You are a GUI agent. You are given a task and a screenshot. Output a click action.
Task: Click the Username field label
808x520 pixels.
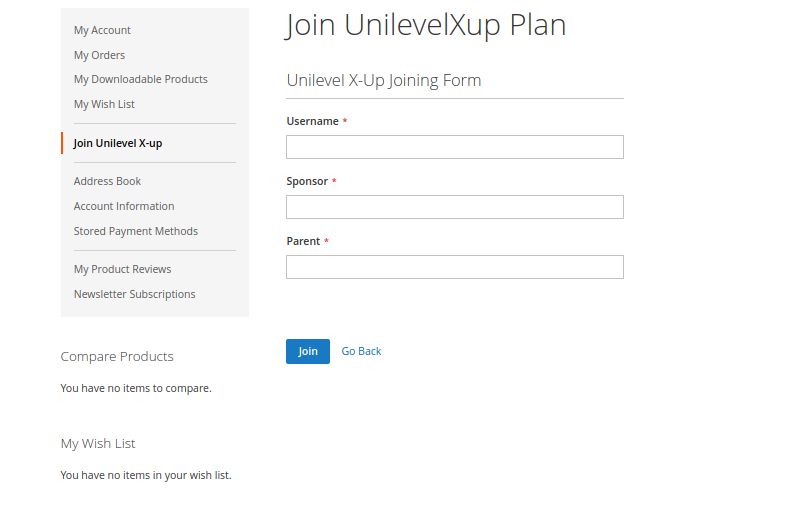point(312,121)
